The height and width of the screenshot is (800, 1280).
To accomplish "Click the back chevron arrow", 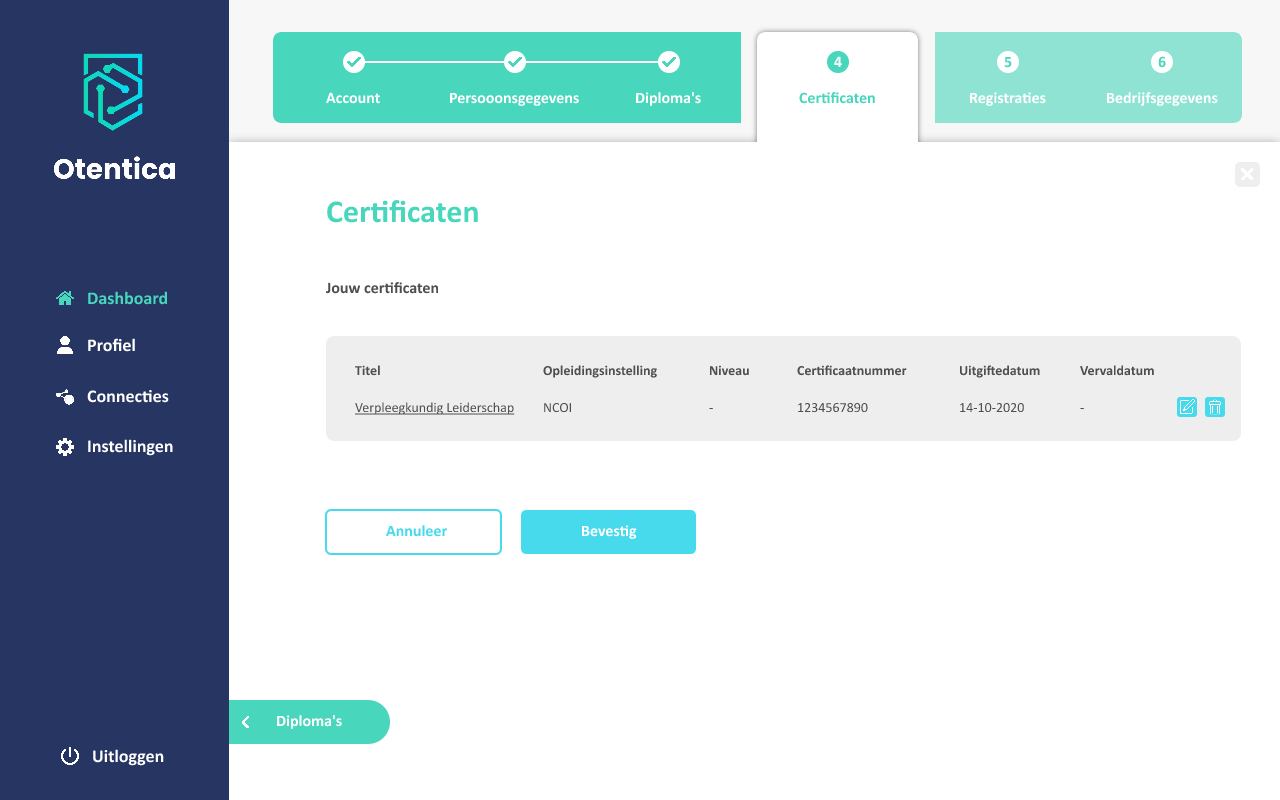I will (246, 722).
